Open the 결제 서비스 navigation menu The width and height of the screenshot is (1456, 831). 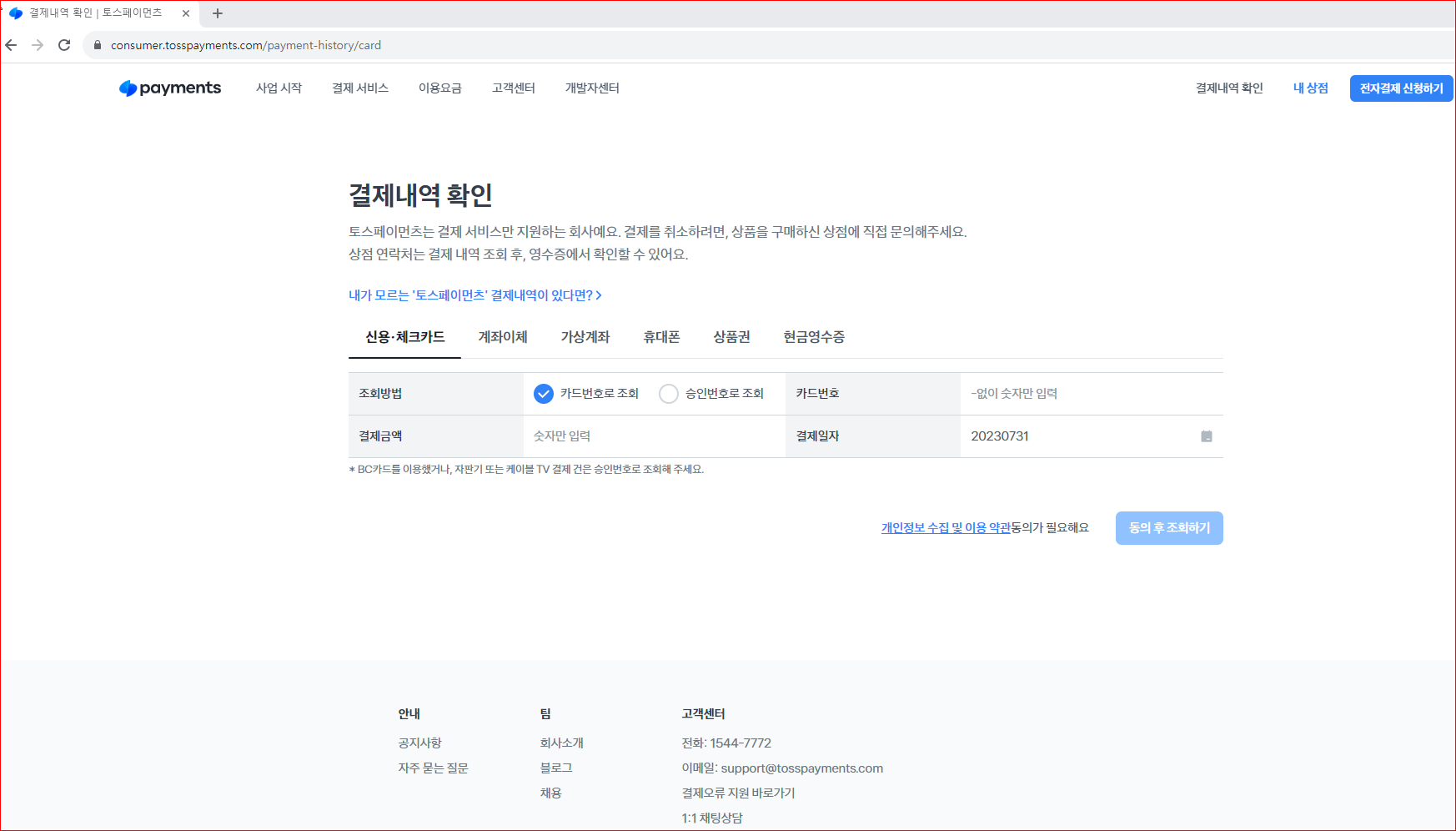(x=360, y=88)
